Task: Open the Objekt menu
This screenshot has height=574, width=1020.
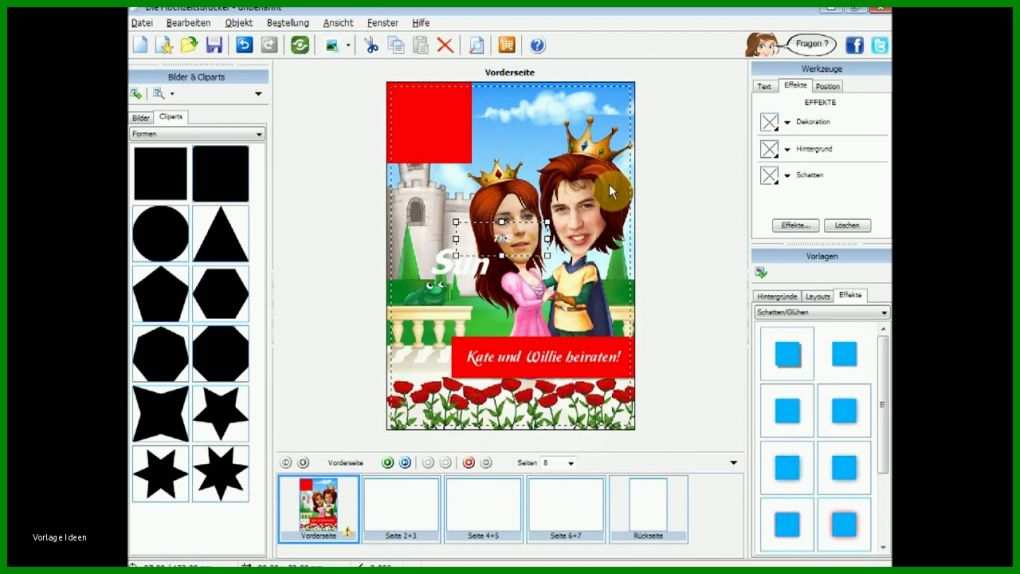Action: click(x=239, y=23)
